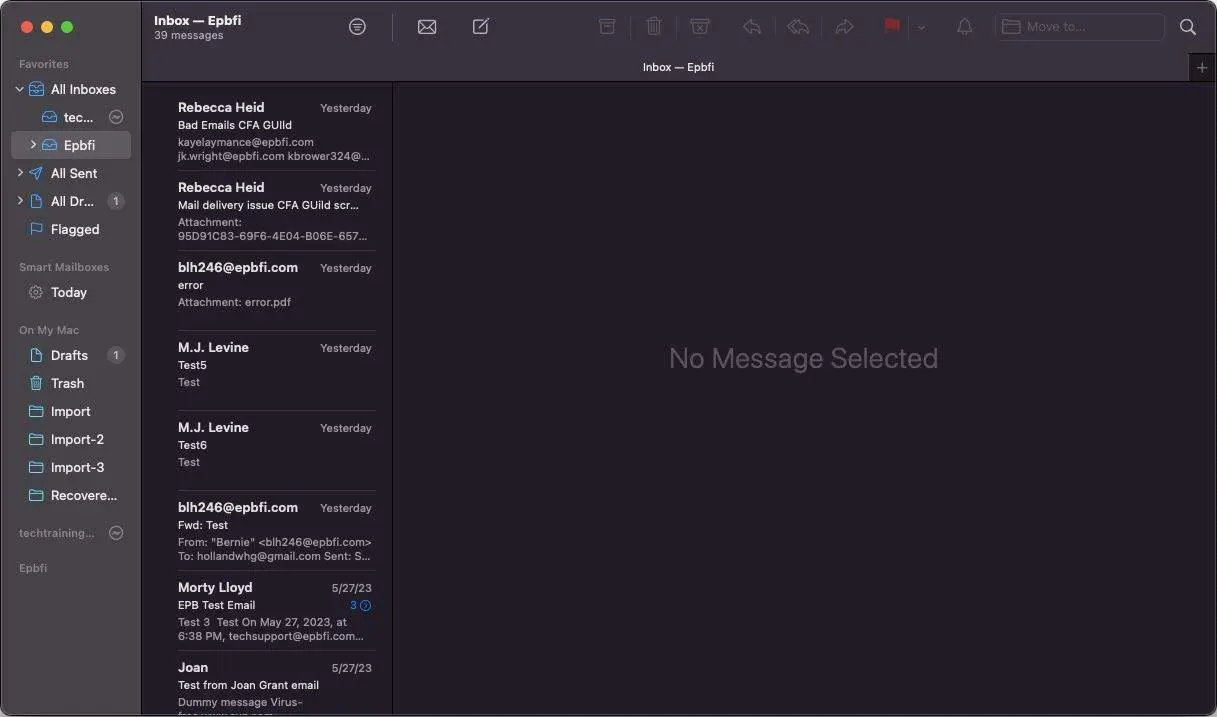This screenshot has height=717, width=1217.
Task: Toggle the red flag on message
Action: point(892,27)
